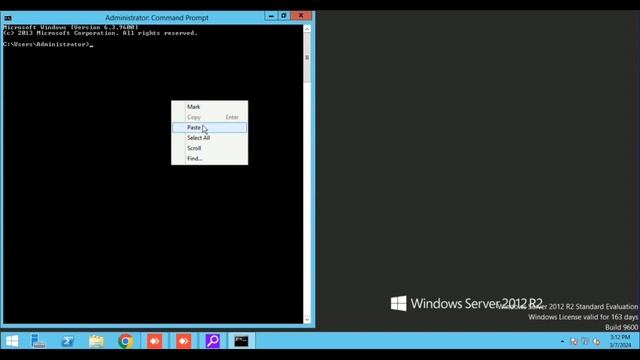The height and width of the screenshot is (360, 640).
Task: Click the Command Prompt scrollbar down arrow
Action: [307, 320]
